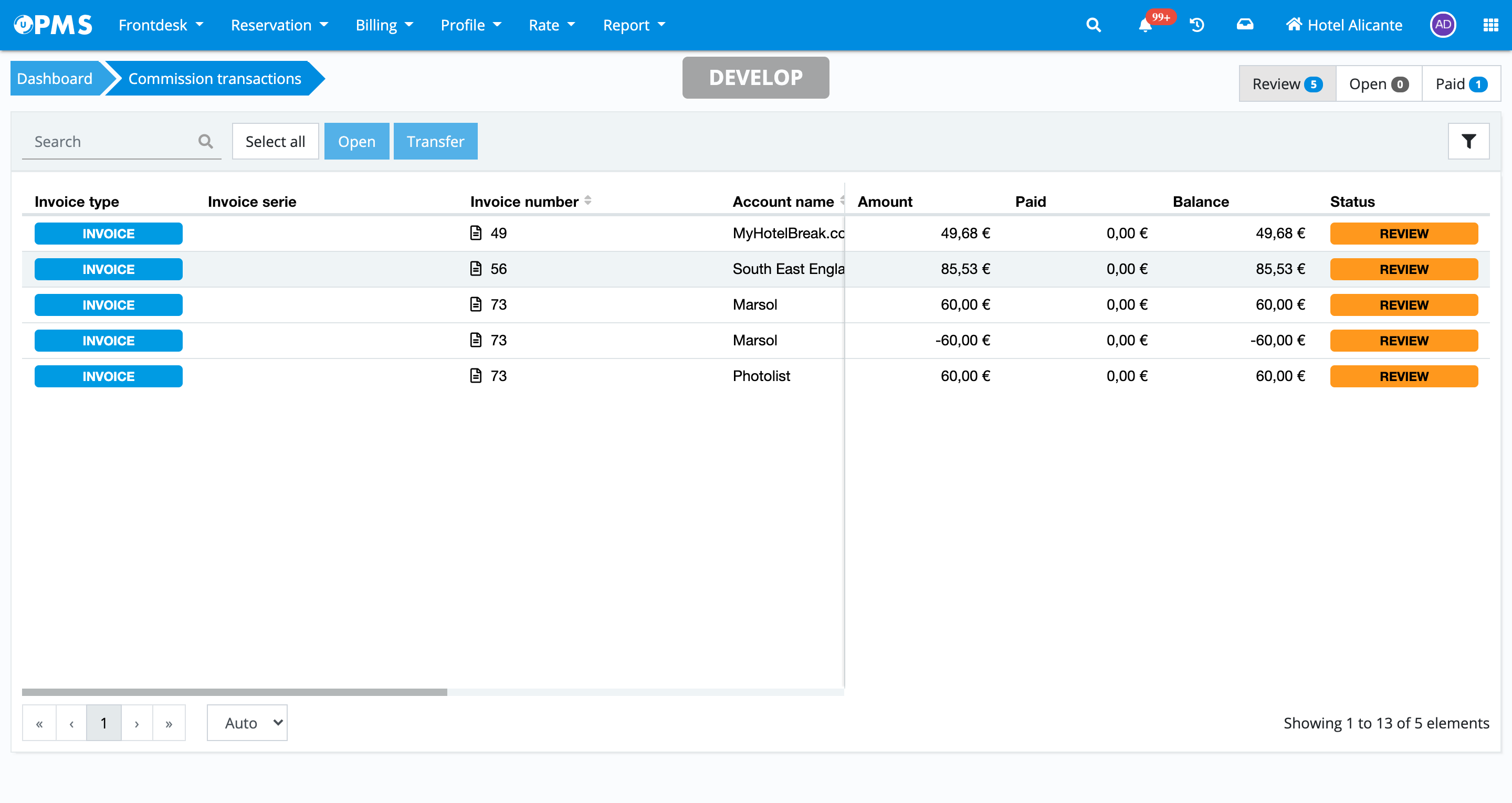Switch to the Paid tab
Image resolution: width=1512 pixels, height=803 pixels.
coord(1461,84)
